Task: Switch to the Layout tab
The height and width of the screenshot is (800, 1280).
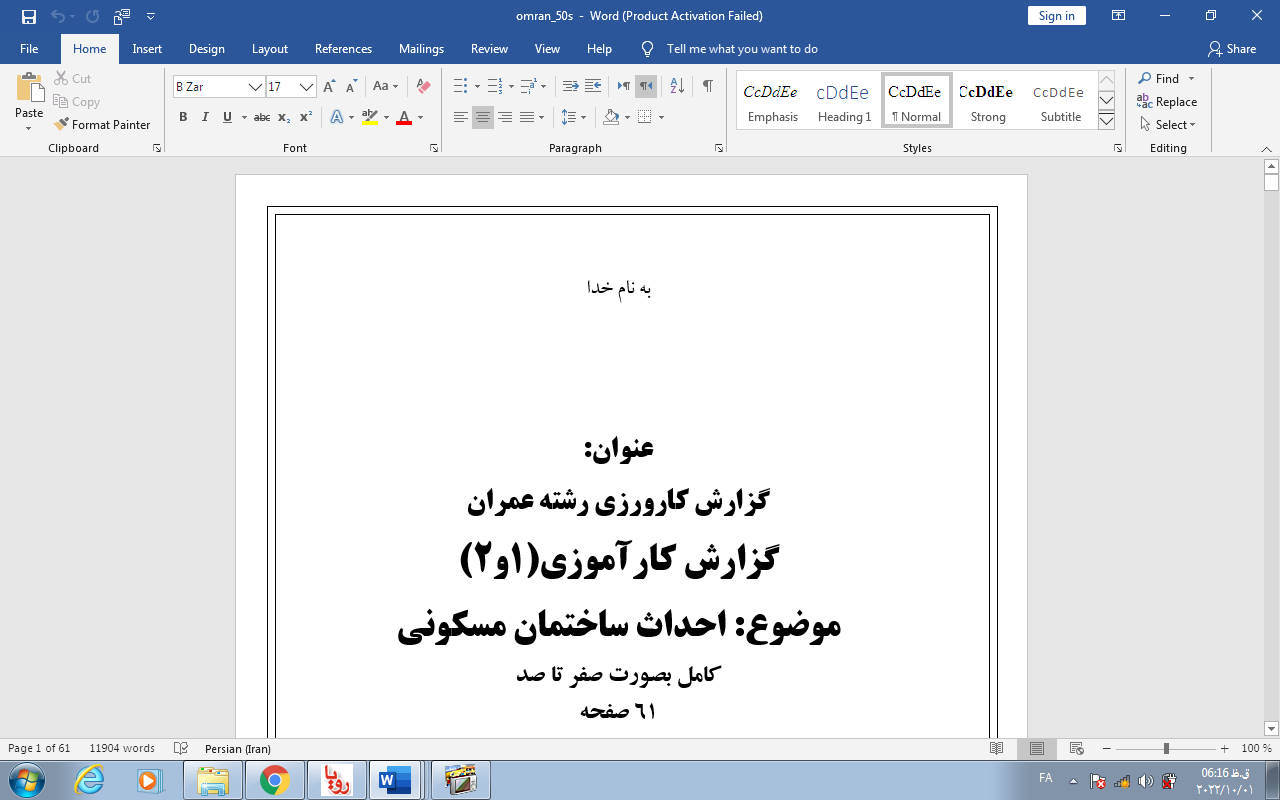Action: [x=269, y=49]
